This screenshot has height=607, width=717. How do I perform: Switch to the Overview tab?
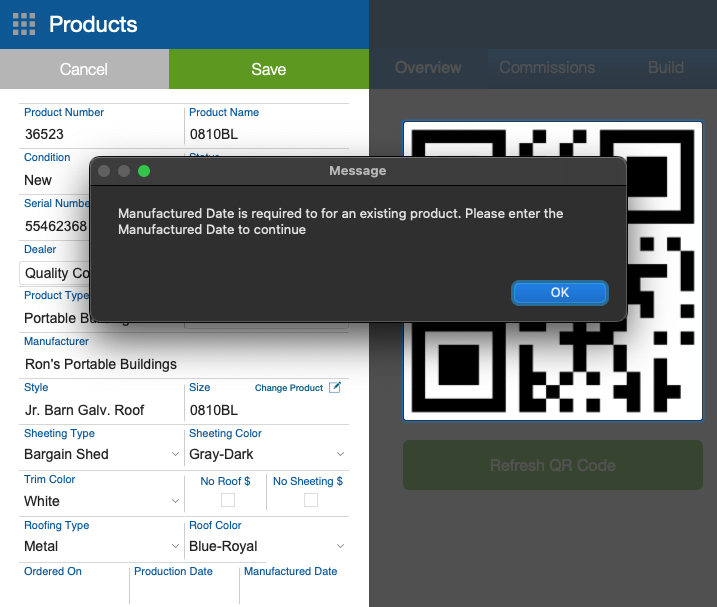pos(428,68)
